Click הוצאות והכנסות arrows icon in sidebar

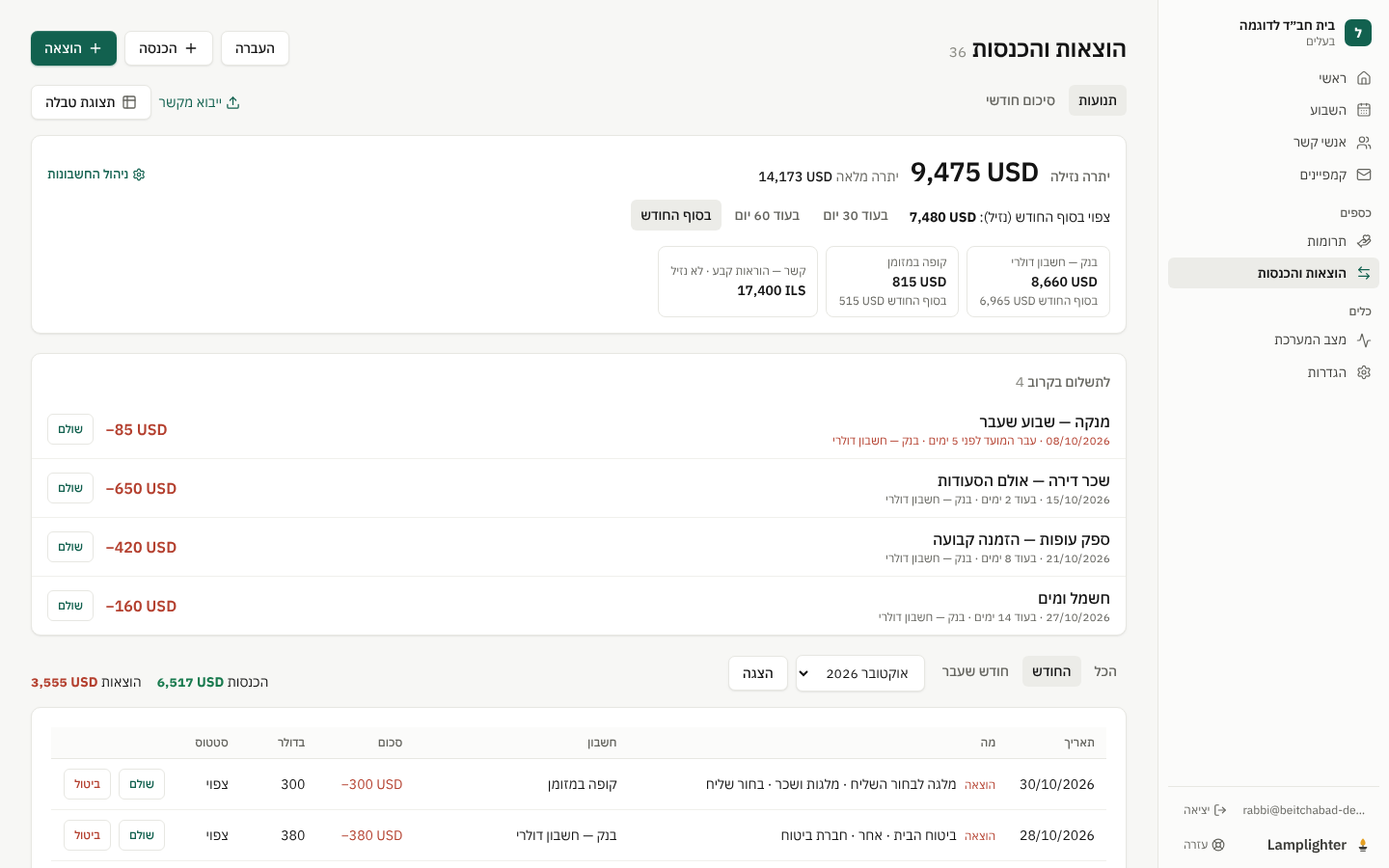(1363, 273)
